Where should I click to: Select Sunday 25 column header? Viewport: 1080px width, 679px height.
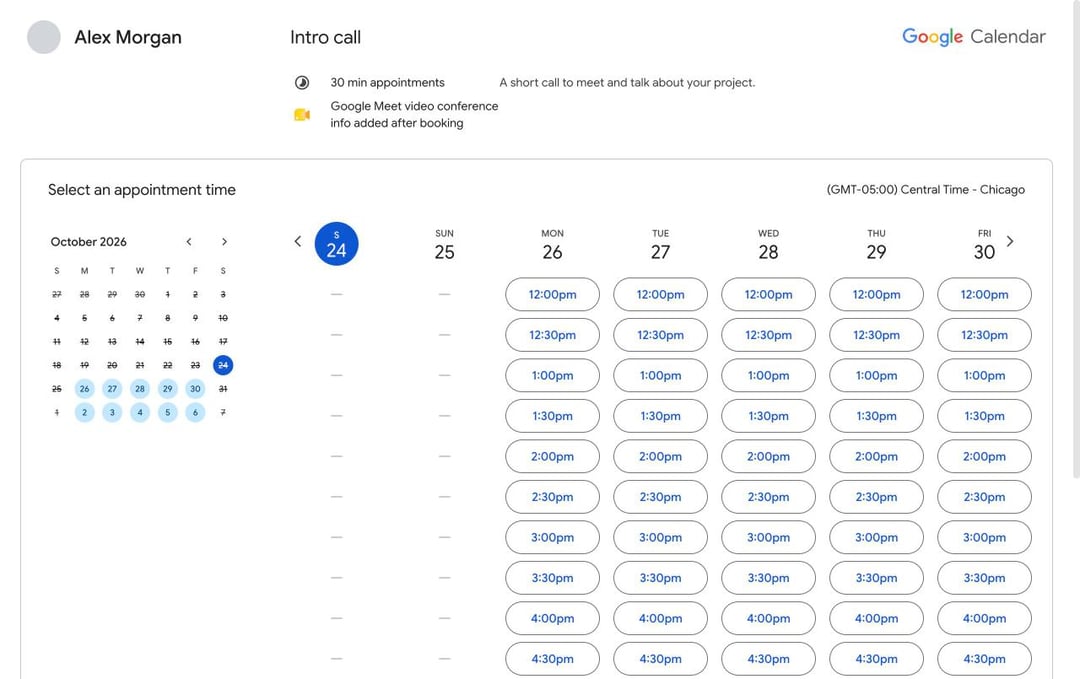(444, 245)
